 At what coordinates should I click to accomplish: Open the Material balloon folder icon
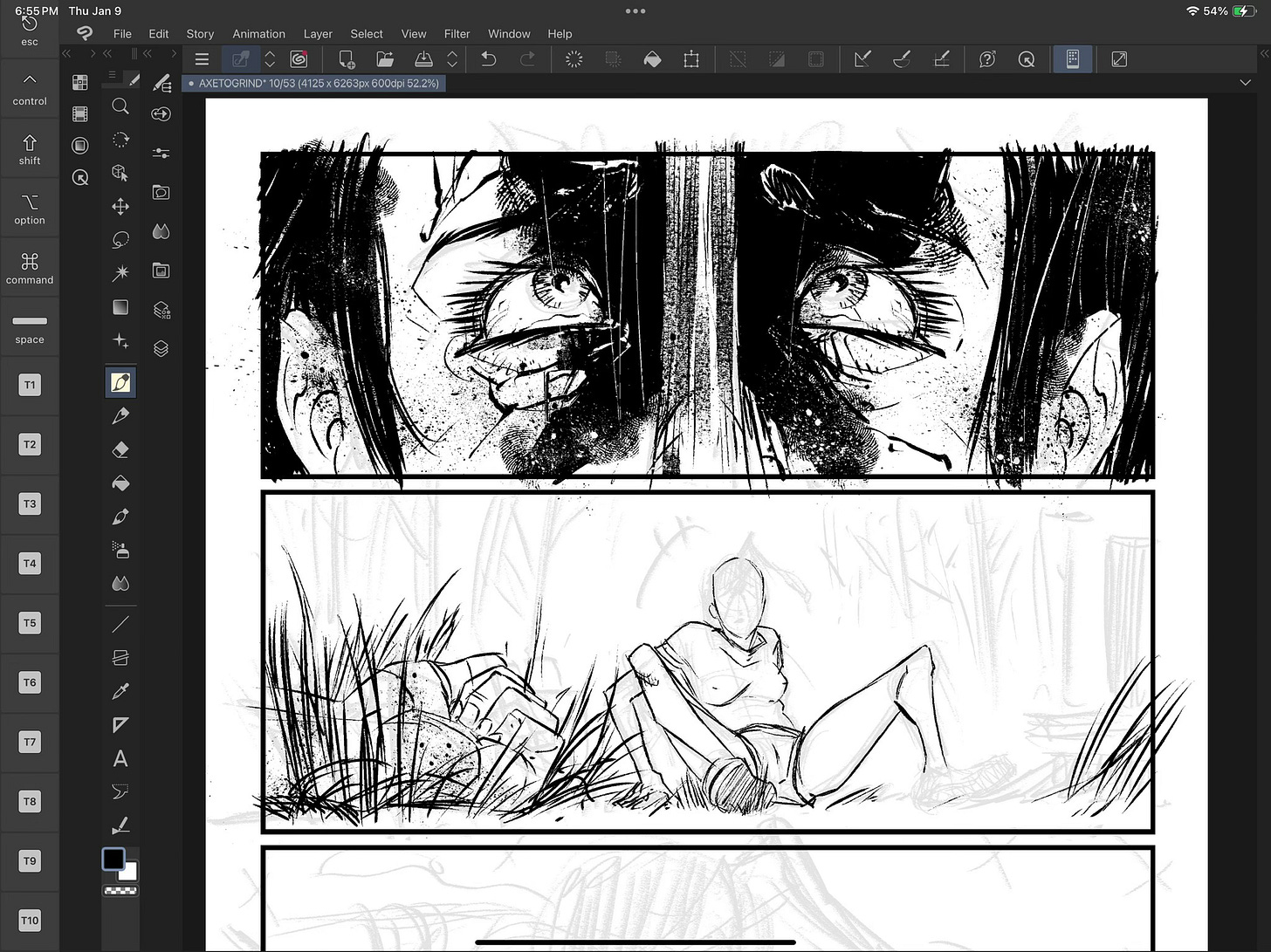coord(161,192)
